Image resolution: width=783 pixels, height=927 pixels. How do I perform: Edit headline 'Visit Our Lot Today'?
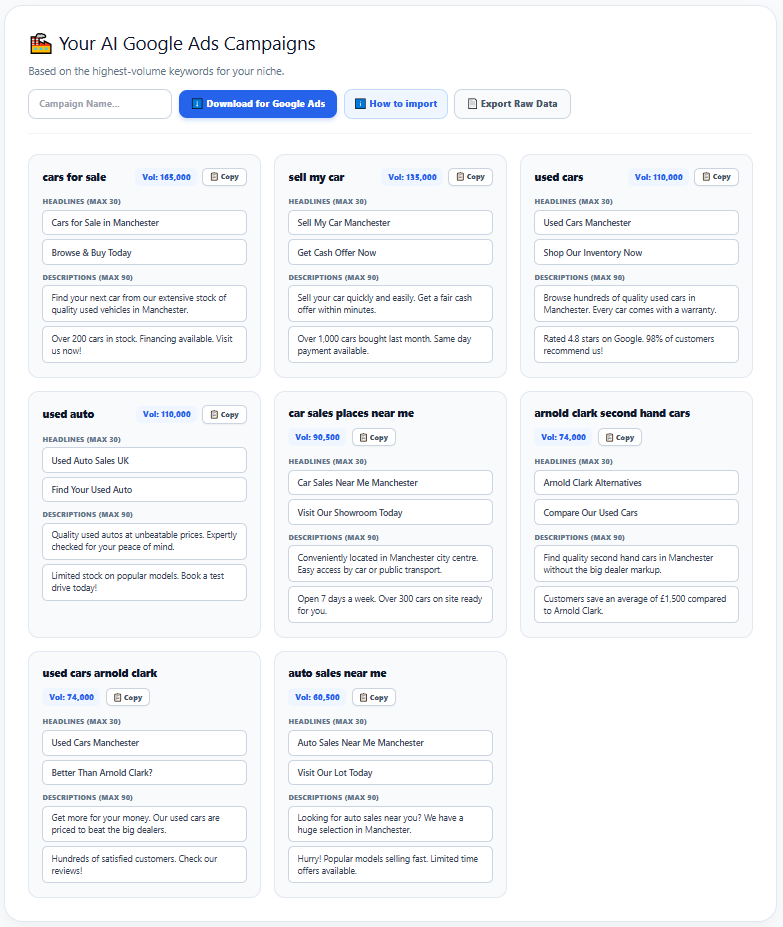(x=390, y=773)
